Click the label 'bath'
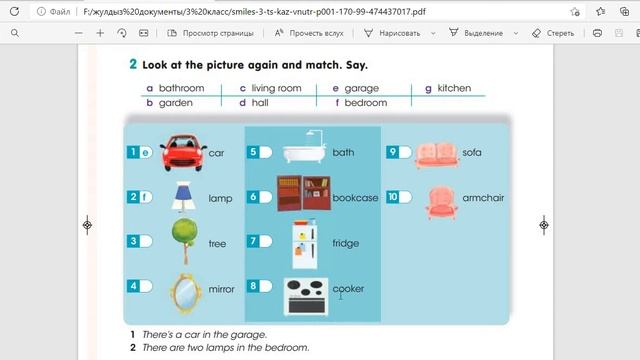This screenshot has height=360, width=640. coord(343,153)
